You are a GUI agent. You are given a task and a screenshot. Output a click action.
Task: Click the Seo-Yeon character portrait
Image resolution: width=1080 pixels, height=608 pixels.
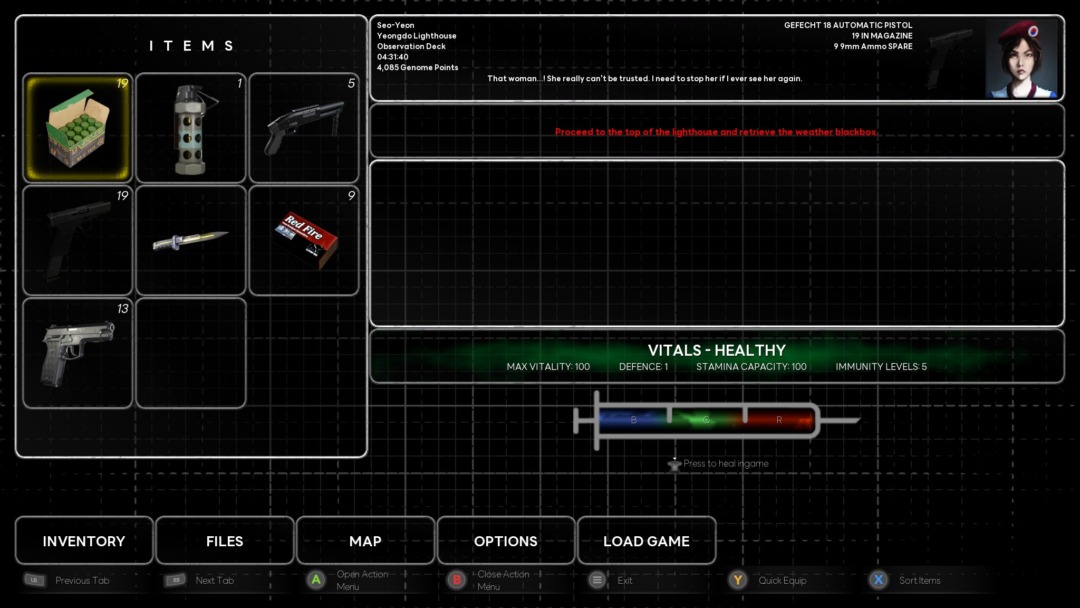pyautogui.click(x=1021, y=59)
